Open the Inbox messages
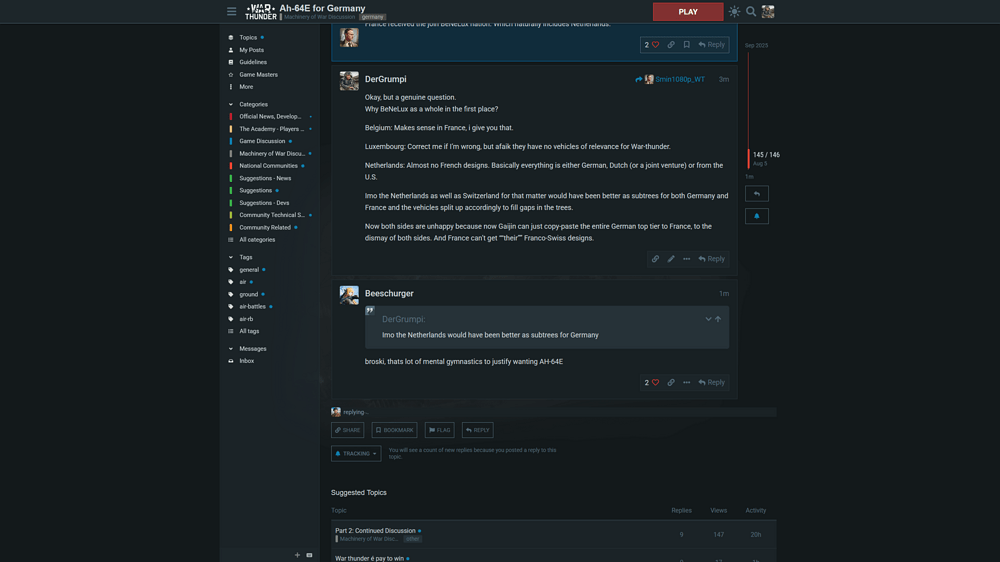Viewport: 1000px width, 562px height. (247, 361)
